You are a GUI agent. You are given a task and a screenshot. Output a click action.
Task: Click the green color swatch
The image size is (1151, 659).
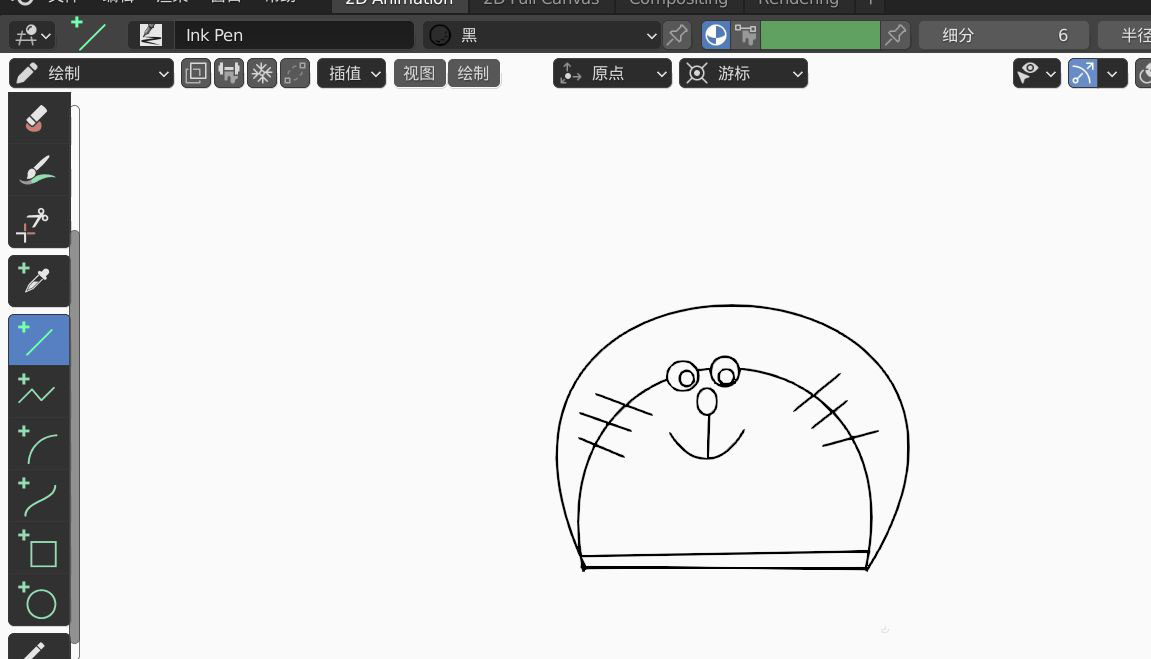point(820,35)
